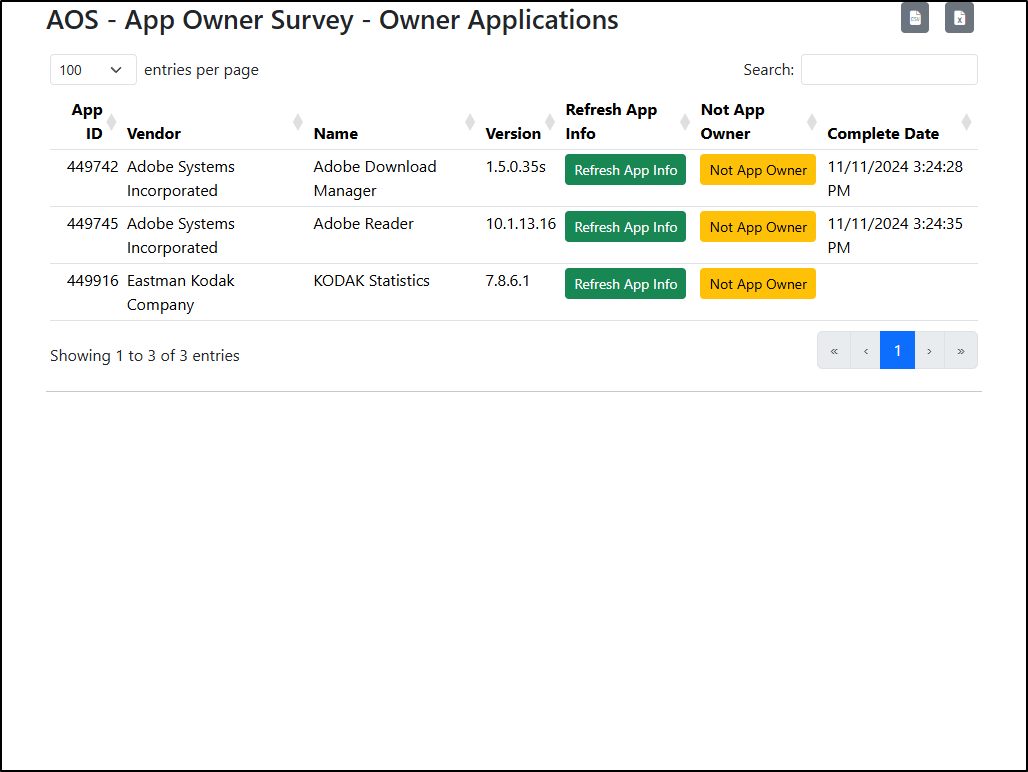
Task: Select the Showing 1 to 3 entries text
Action: click(x=145, y=356)
